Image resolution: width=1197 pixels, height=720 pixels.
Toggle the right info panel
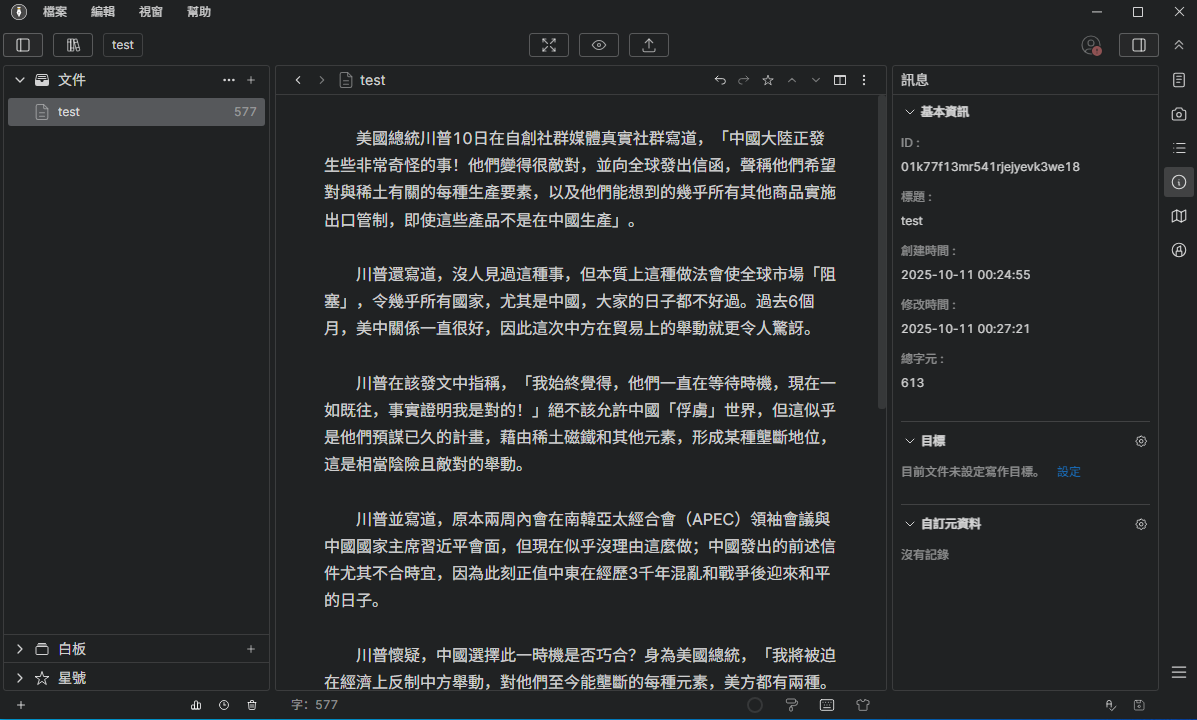pos(1138,45)
